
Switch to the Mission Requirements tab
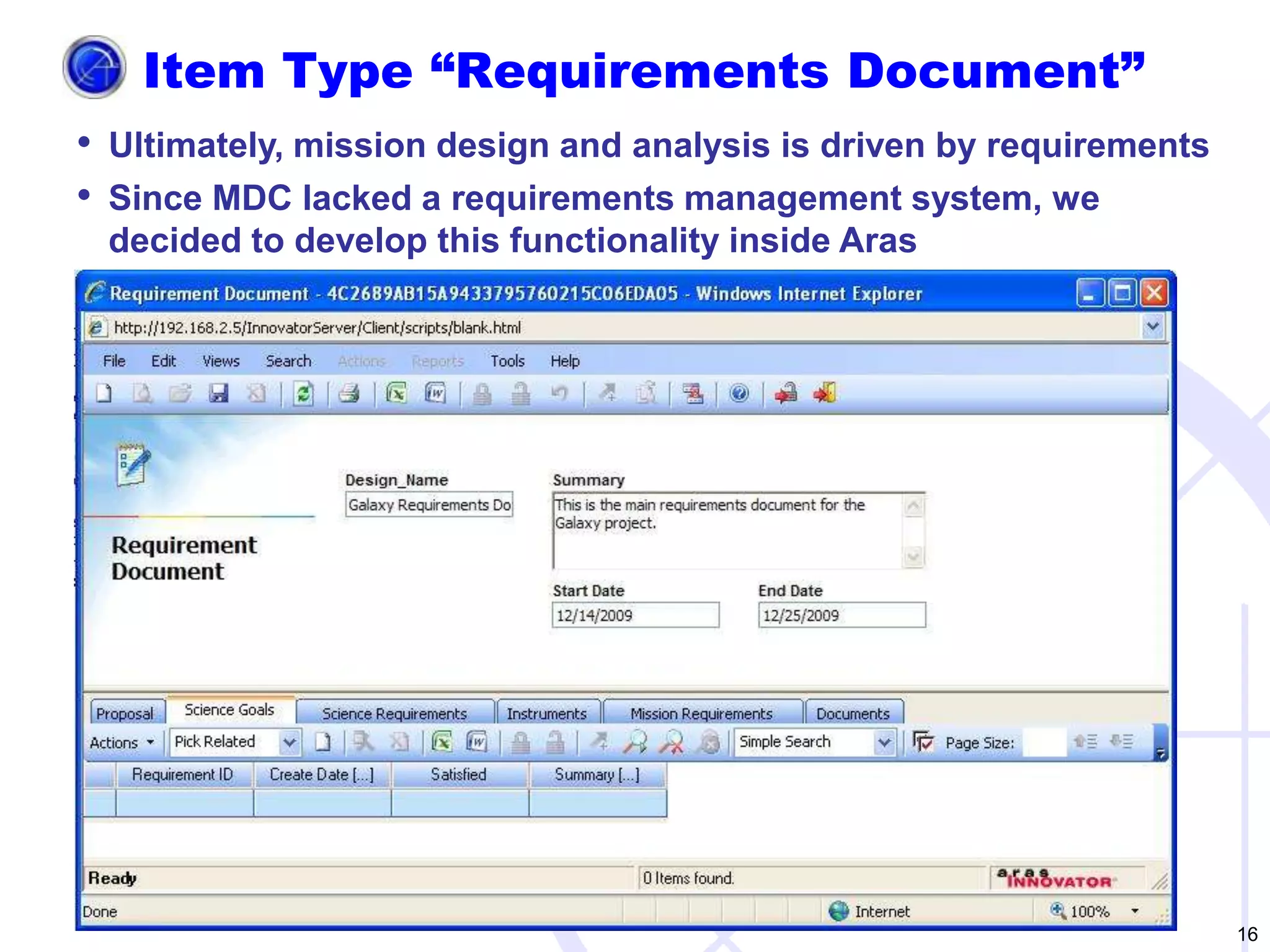702,713
